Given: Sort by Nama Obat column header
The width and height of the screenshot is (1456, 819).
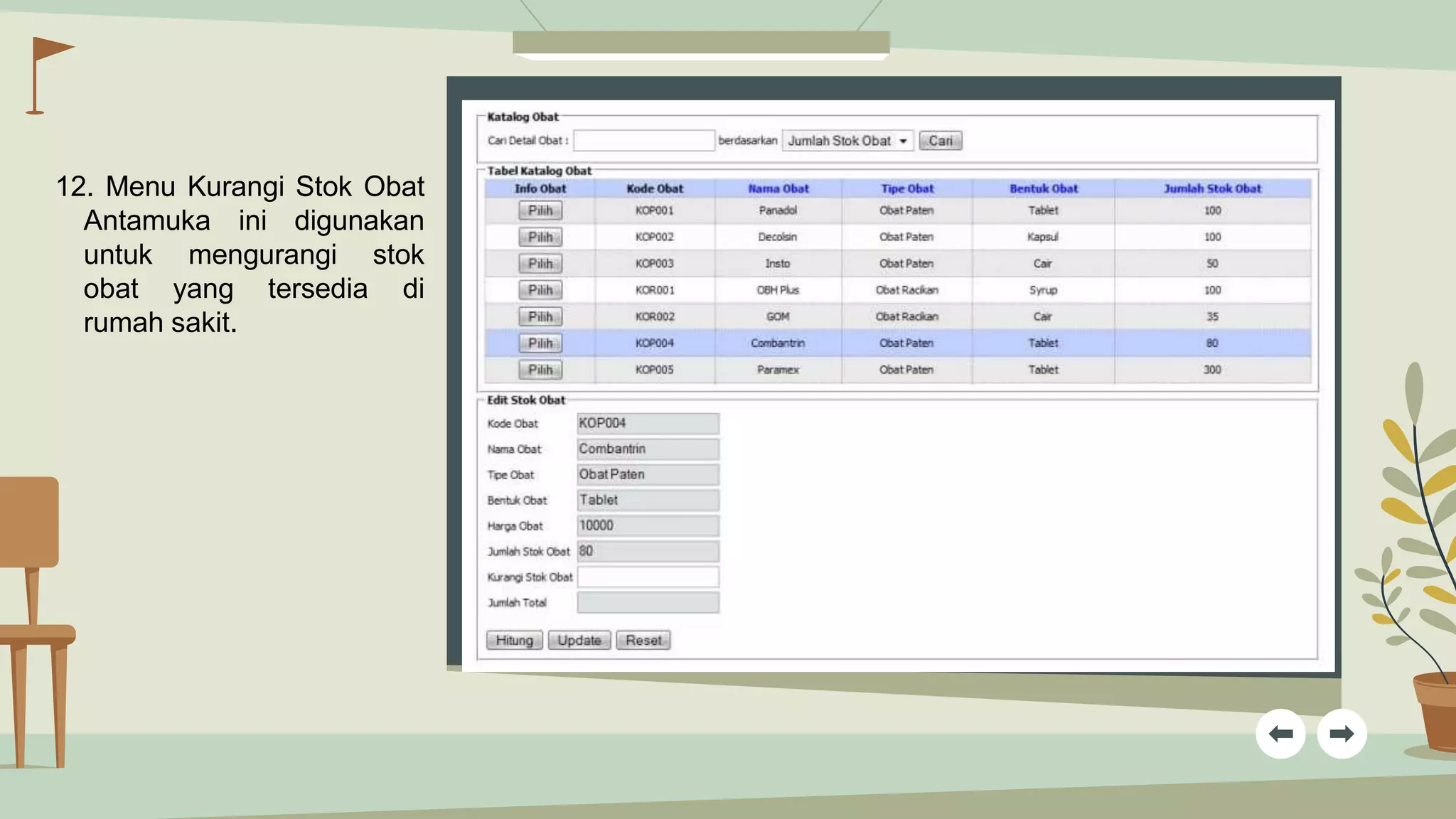Looking at the screenshot, I should (778, 188).
